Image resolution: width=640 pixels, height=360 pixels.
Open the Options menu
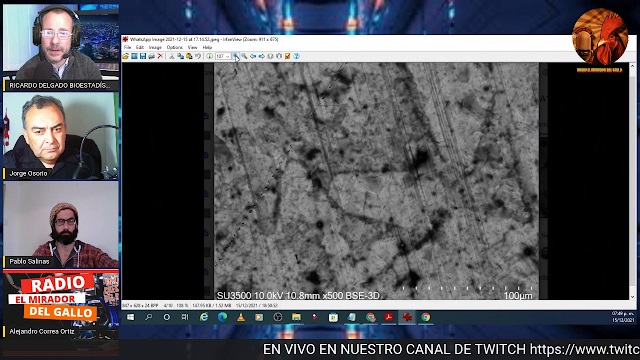point(175,47)
